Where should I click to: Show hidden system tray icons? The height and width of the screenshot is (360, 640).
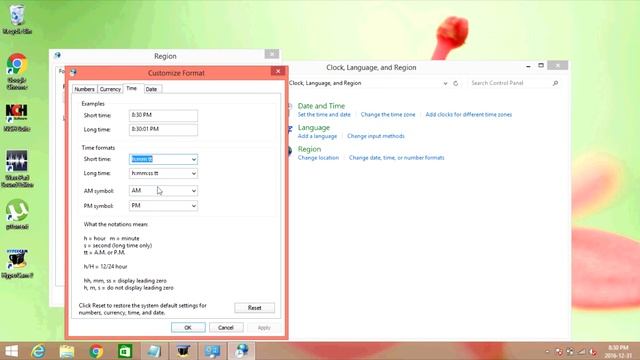pyautogui.click(x=547, y=351)
